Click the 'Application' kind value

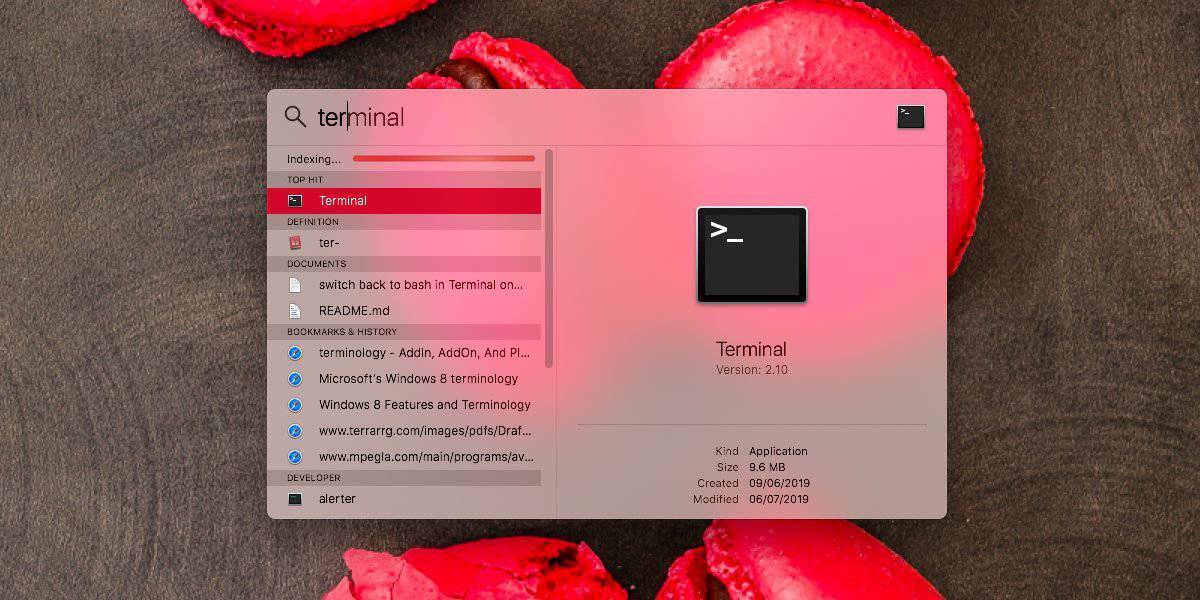click(778, 451)
